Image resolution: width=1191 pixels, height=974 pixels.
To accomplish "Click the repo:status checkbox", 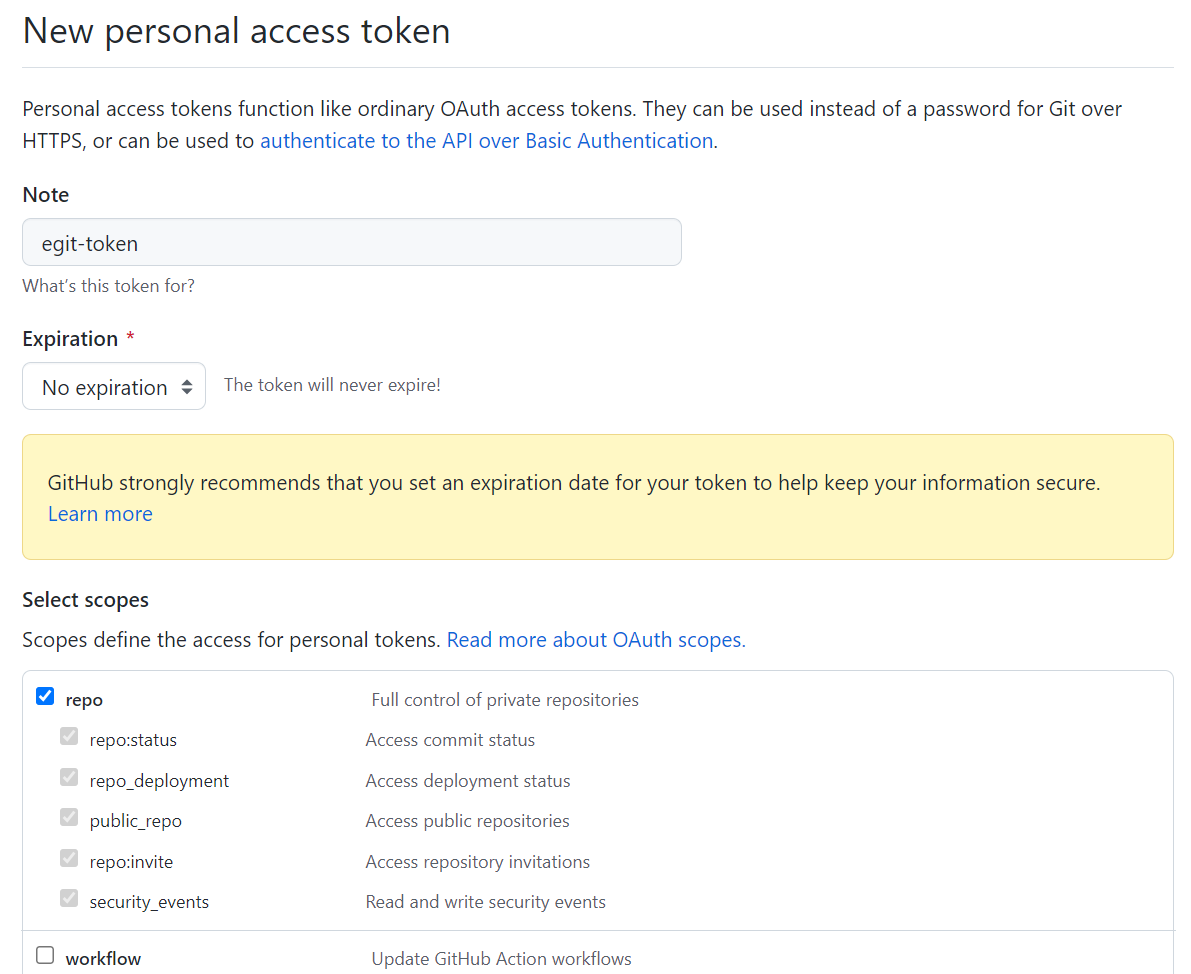I will coord(69,737).
